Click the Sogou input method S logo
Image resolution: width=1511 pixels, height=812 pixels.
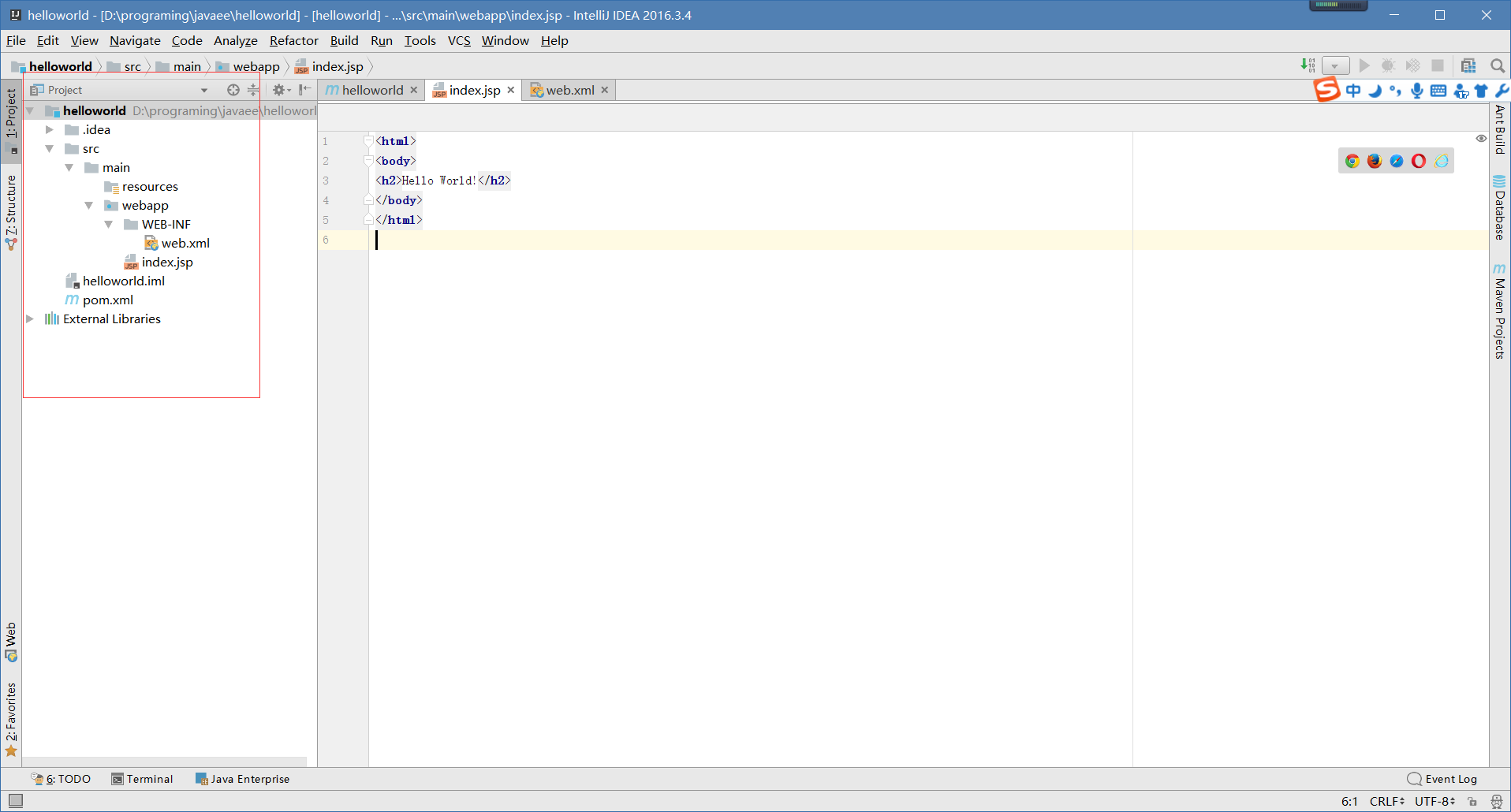click(x=1326, y=90)
